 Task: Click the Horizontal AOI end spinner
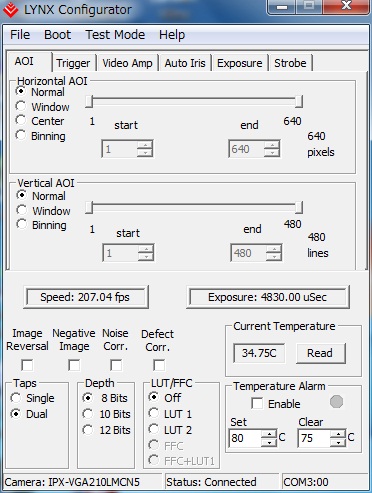[254, 149]
